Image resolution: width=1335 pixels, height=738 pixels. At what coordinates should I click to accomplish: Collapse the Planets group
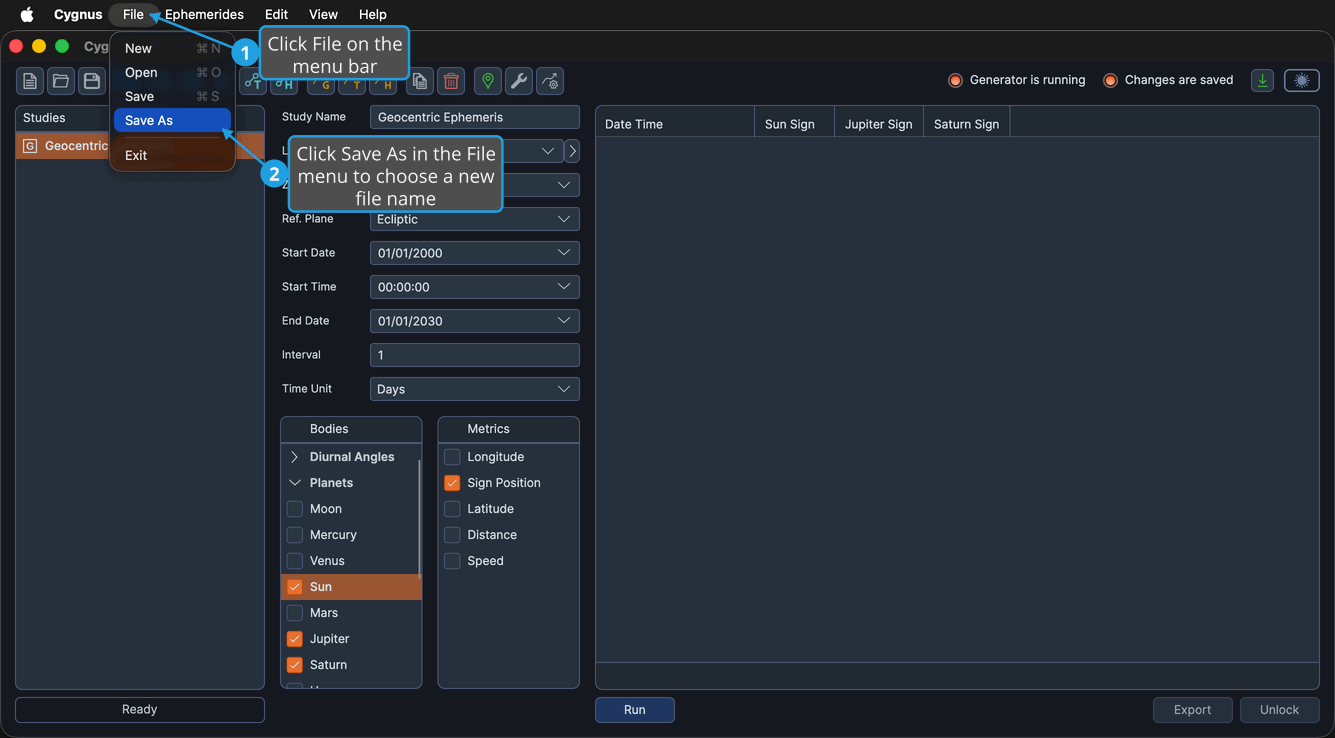tap(295, 483)
